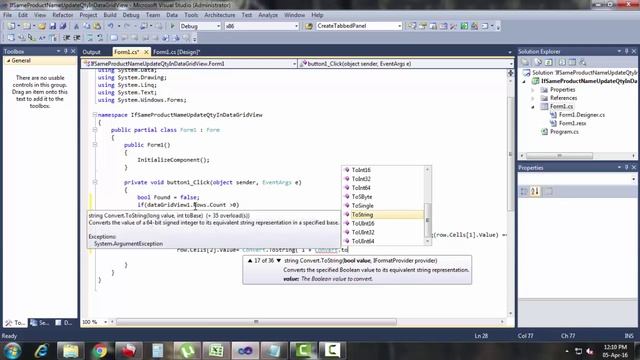
Task: Click next overload arrow in parameter tooltip
Action: [279, 260]
